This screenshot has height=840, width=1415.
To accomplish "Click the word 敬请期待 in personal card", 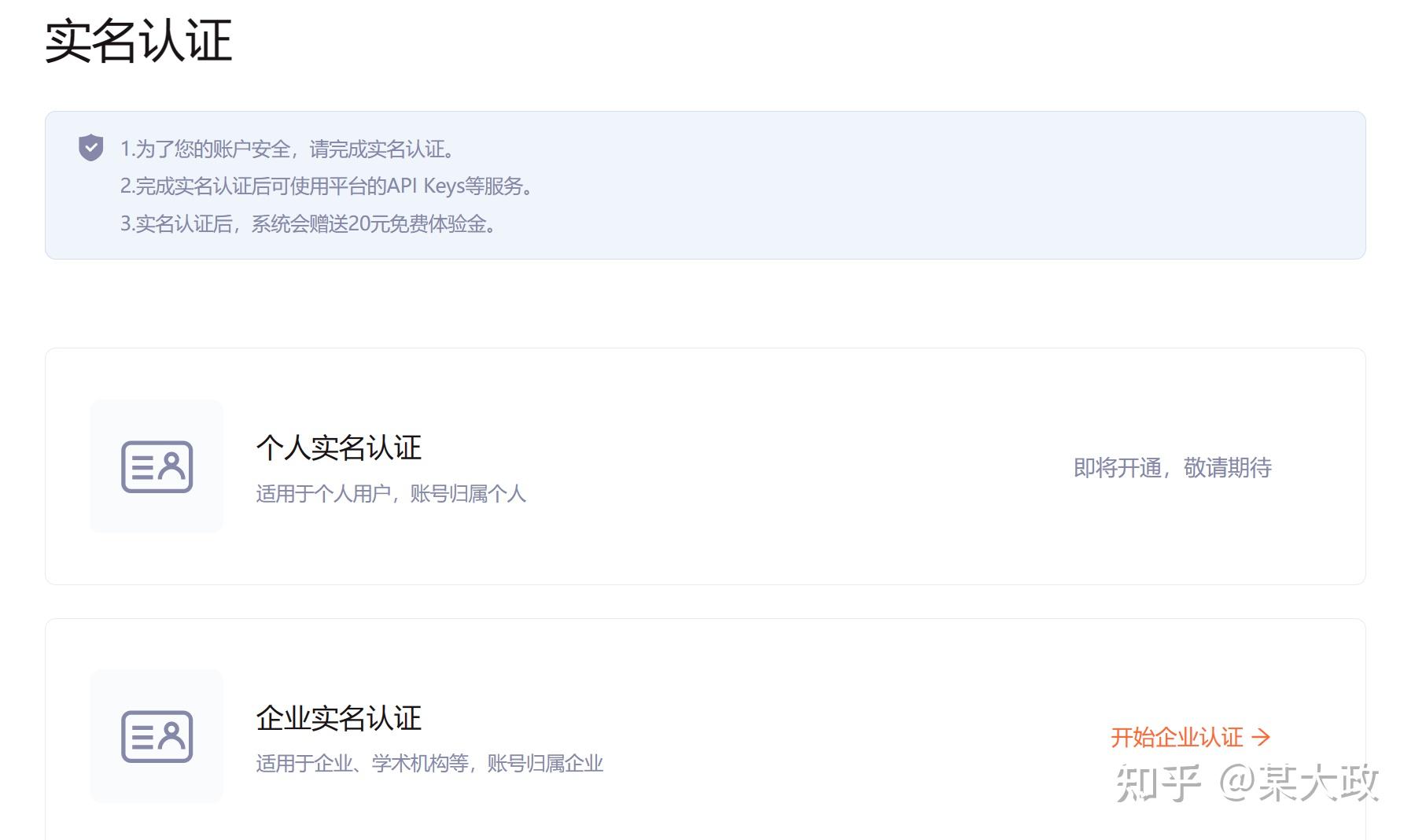I will tap(1227, 468).
